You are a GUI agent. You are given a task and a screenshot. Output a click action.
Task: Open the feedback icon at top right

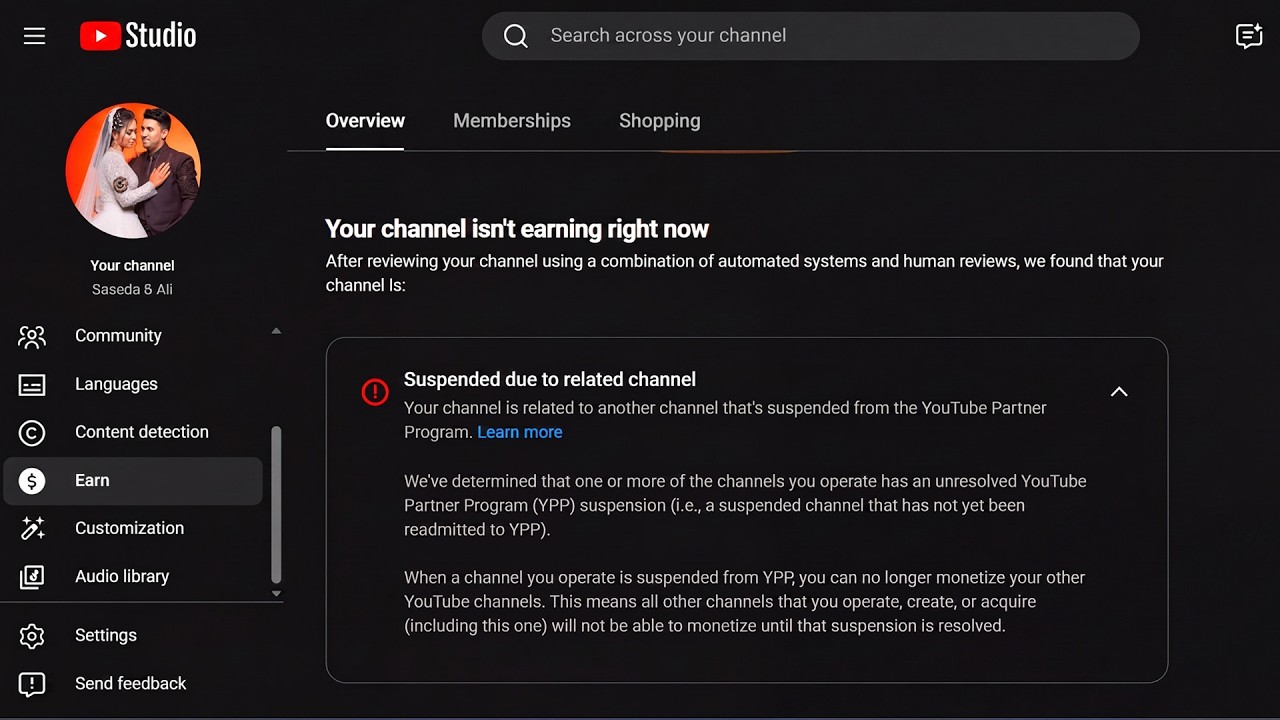[x=1249, y=36]
